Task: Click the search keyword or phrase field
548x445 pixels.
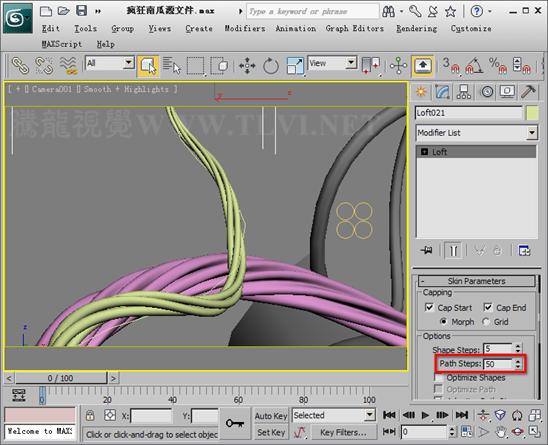Action: coord(312,12)
